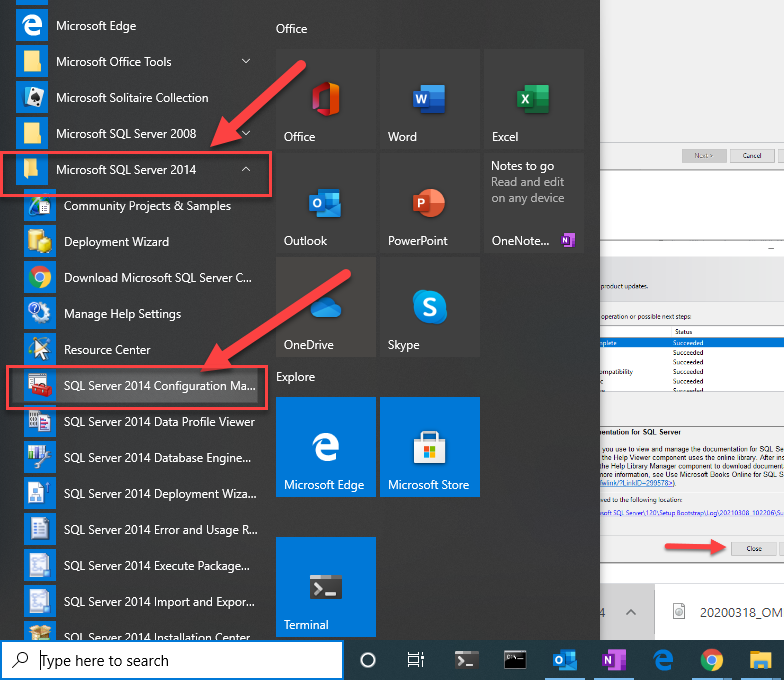
Task: Open Resource Center
Action: [140, 350]
